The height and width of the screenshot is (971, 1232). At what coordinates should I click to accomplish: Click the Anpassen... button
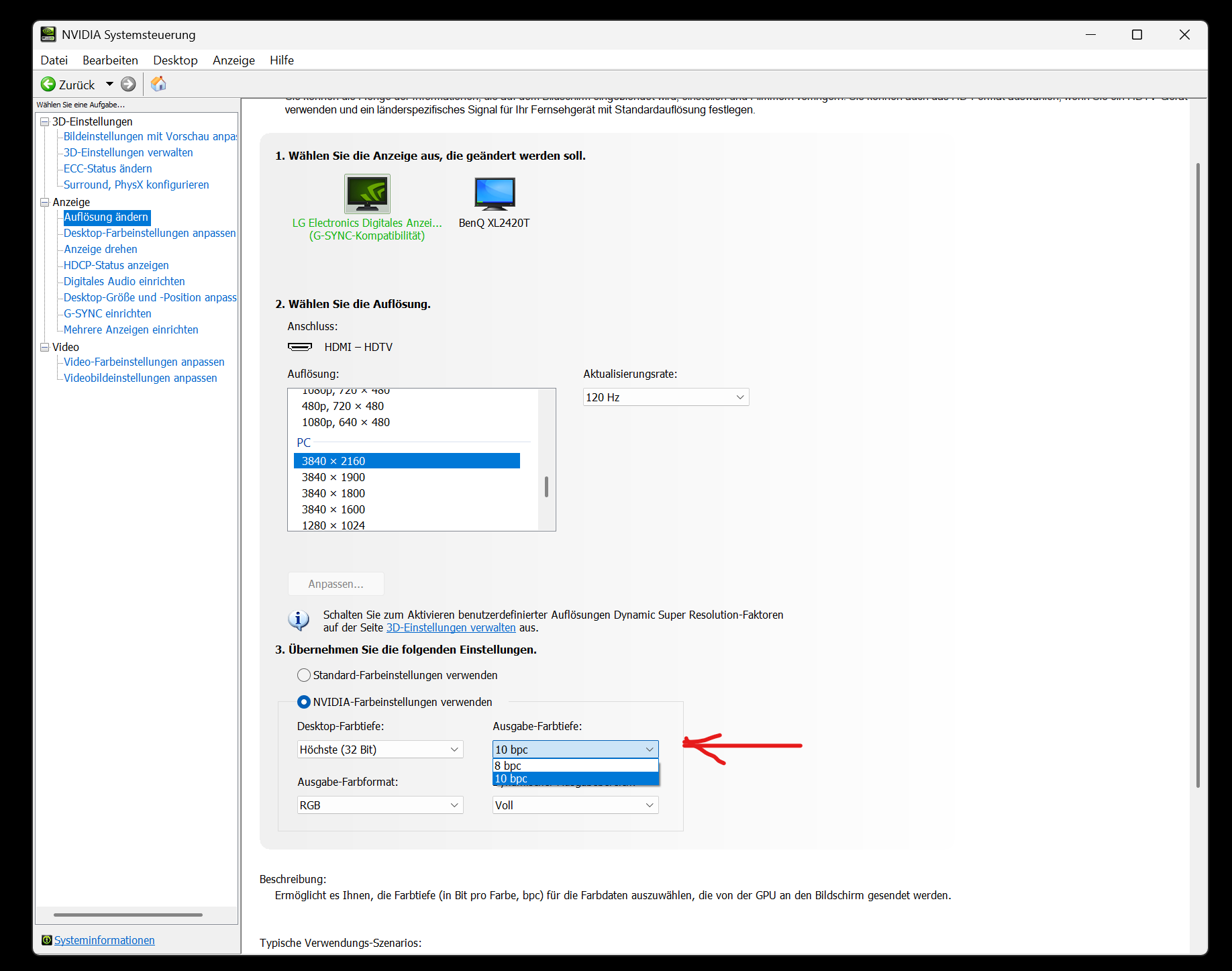pos(336,584)
